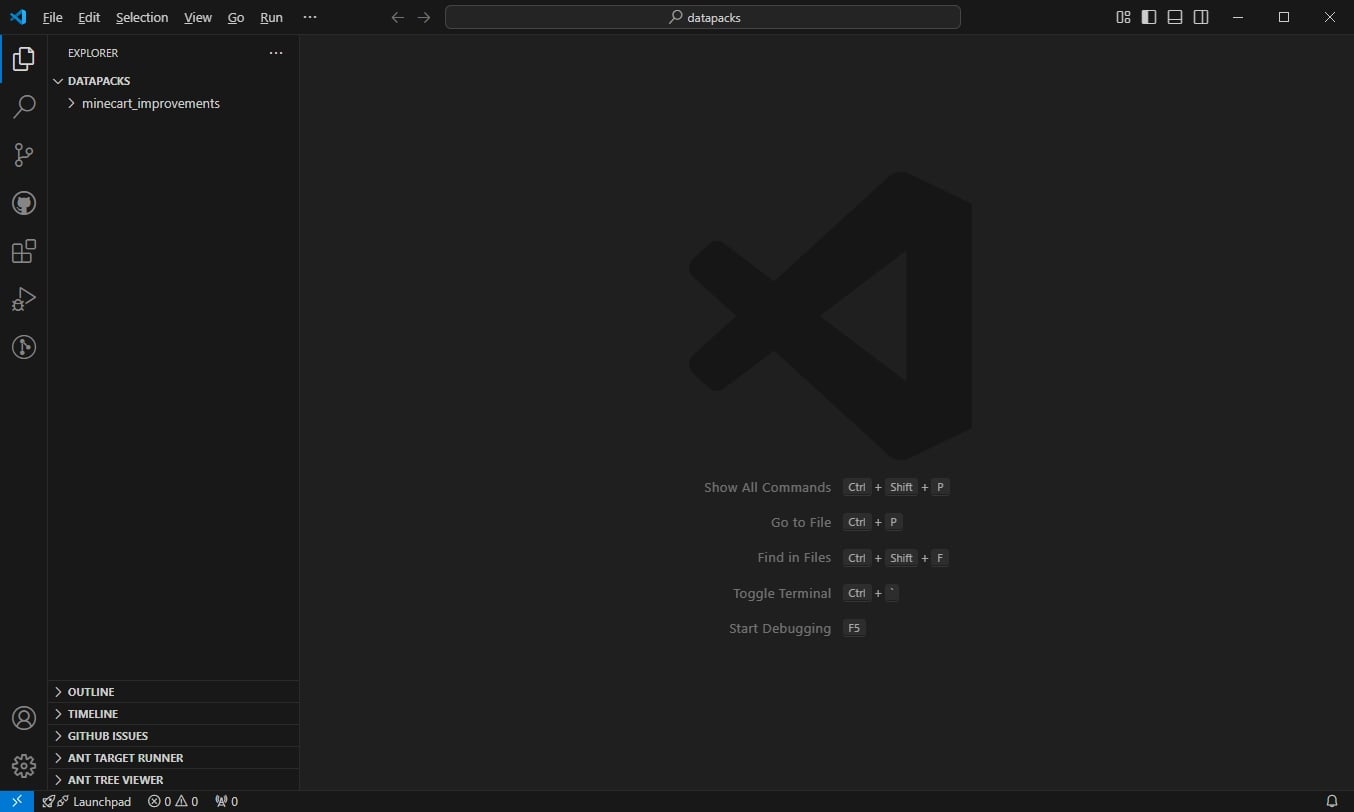Screen dimensions: 1354x812
Task: Open the Run and Debug view
Action: tap(23, 299)
